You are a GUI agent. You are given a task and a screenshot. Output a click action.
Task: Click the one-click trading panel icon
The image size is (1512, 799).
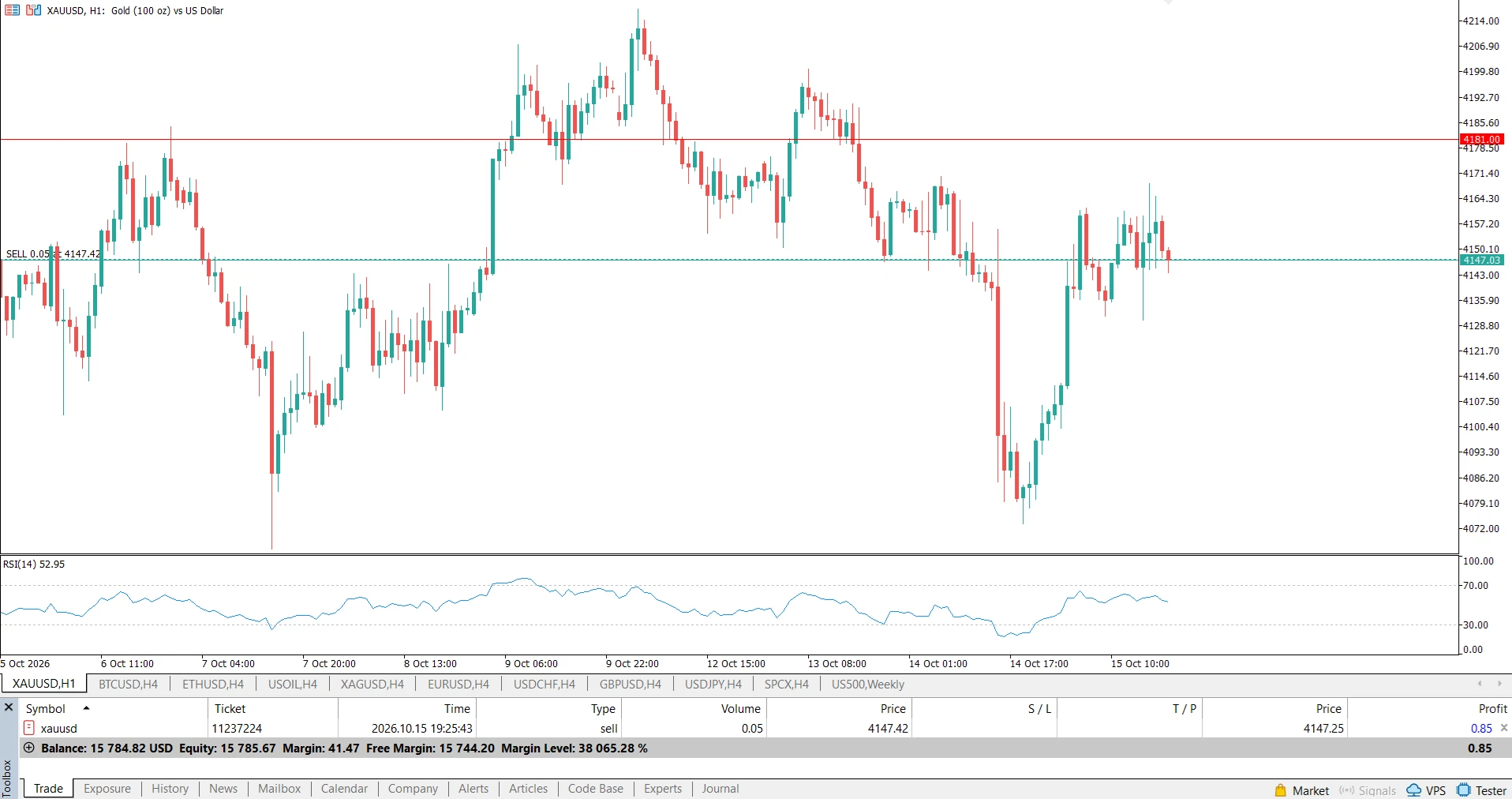pos(33,10)
